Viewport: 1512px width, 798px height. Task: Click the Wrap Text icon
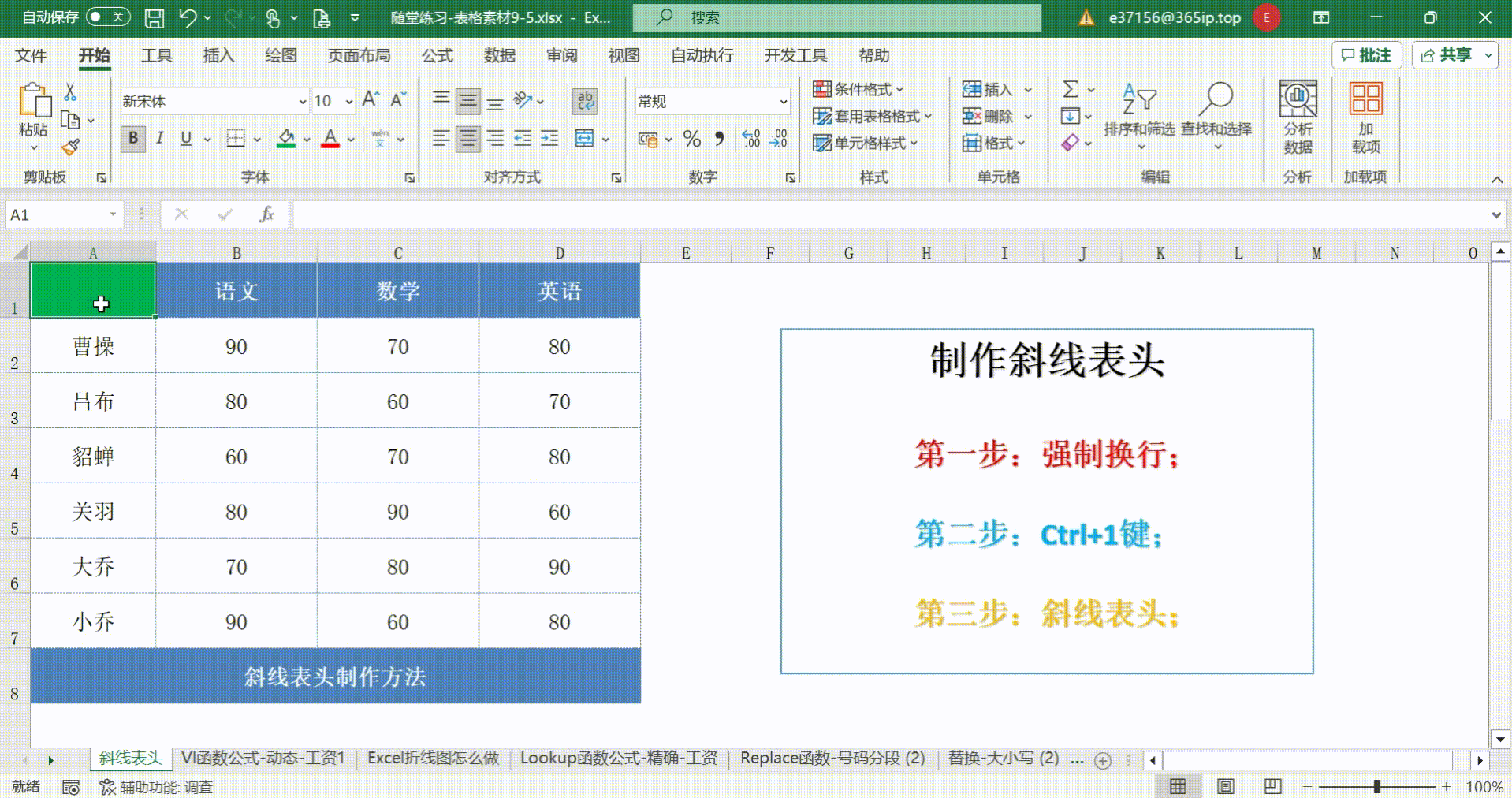(585, 101)
